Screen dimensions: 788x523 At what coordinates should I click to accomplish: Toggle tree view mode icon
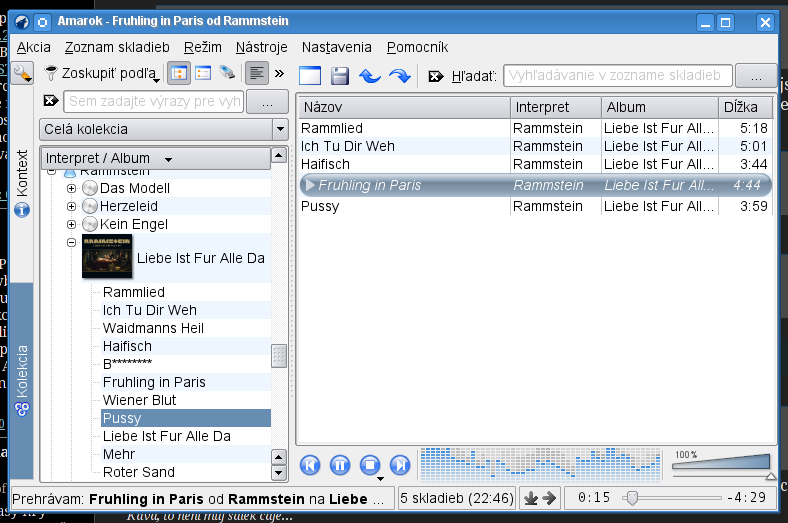pos(178,73)
